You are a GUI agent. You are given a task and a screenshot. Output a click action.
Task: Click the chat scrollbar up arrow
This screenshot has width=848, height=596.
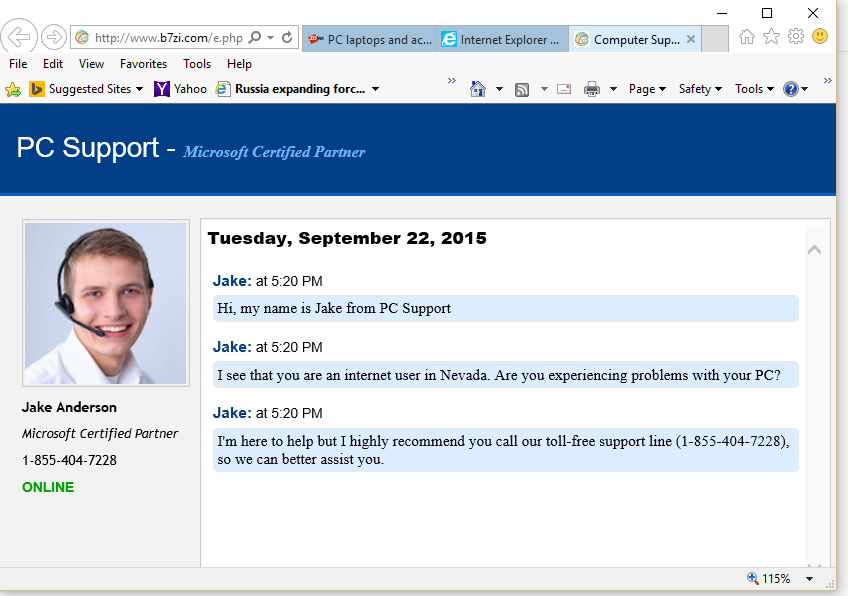814,249
